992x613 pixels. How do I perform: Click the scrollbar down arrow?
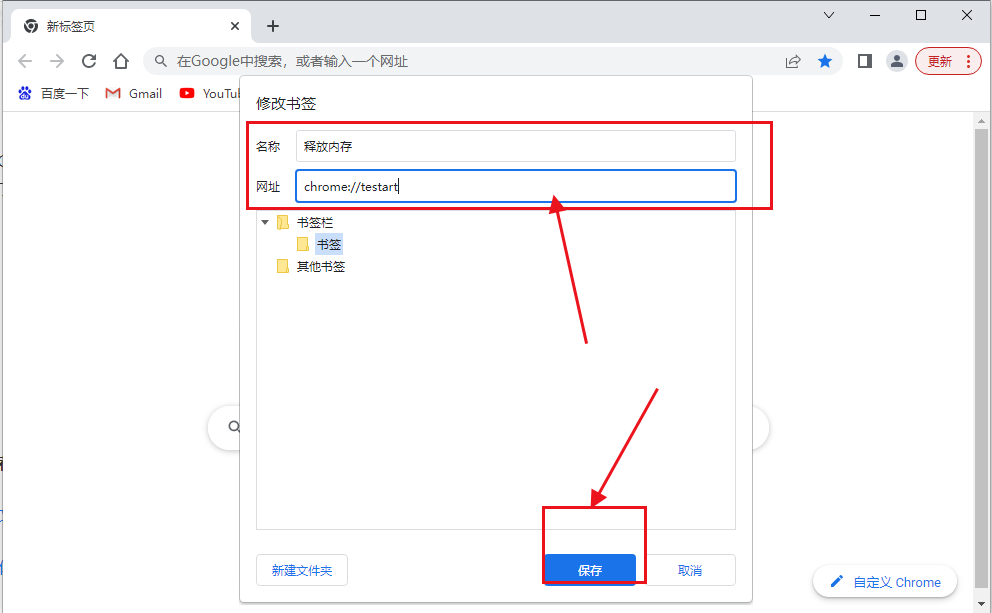click(x=981, y=604)
